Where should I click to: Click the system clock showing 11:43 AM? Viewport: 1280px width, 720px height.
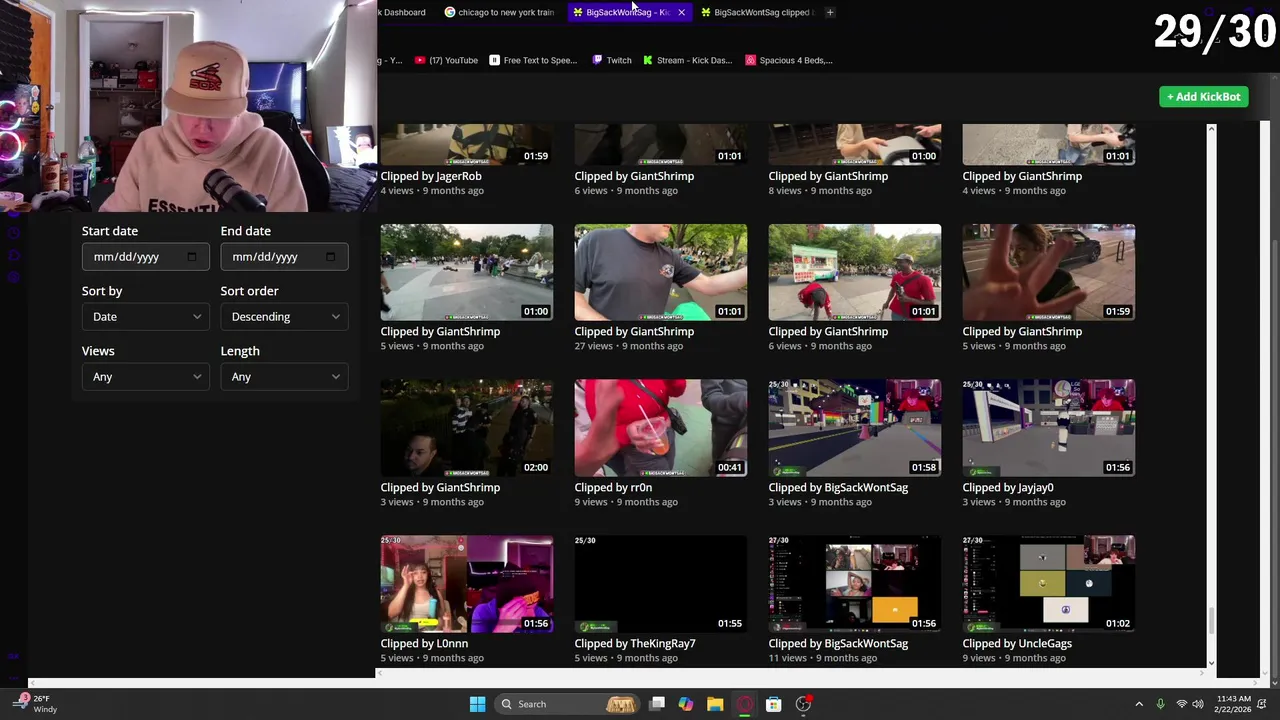pyautogui.click(x=1233, y=704)
